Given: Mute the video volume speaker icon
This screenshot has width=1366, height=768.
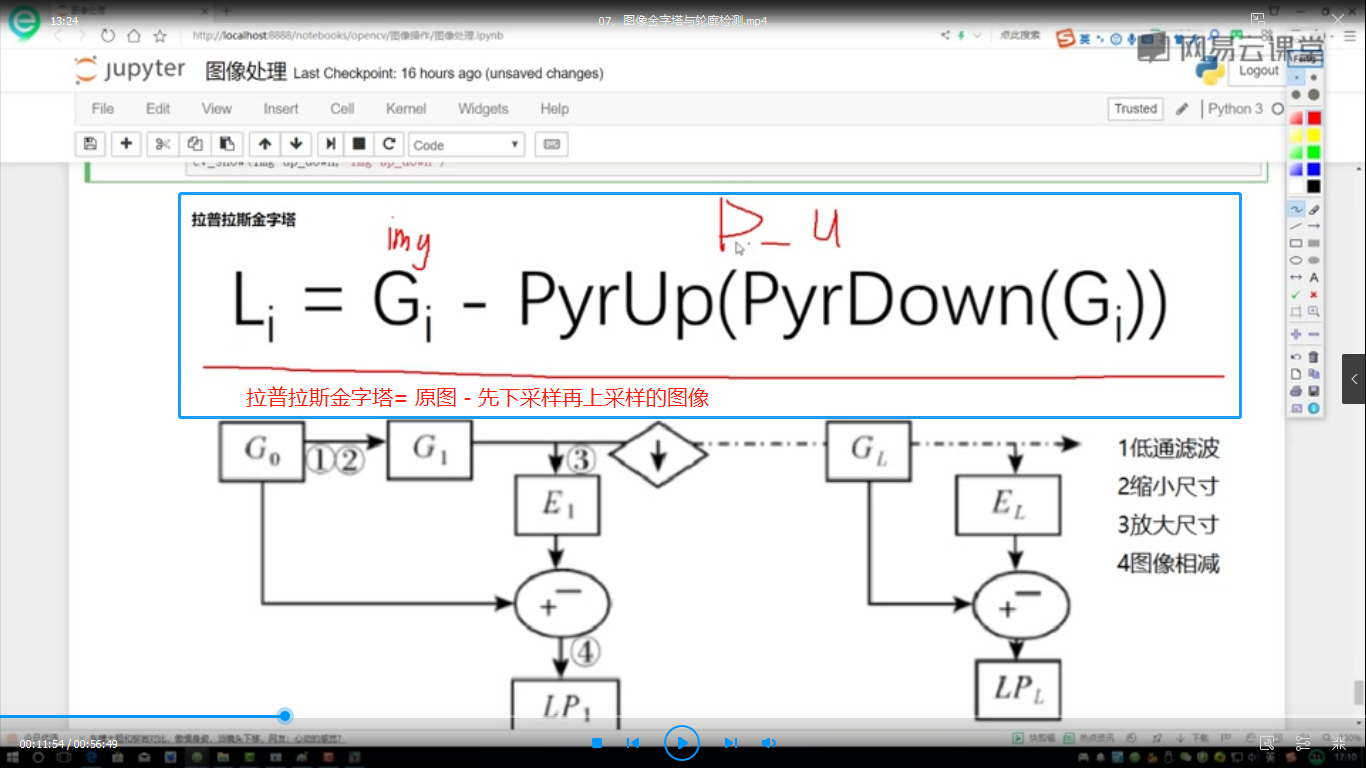Looking at the screenshot, I should click(x=768, y=743).
